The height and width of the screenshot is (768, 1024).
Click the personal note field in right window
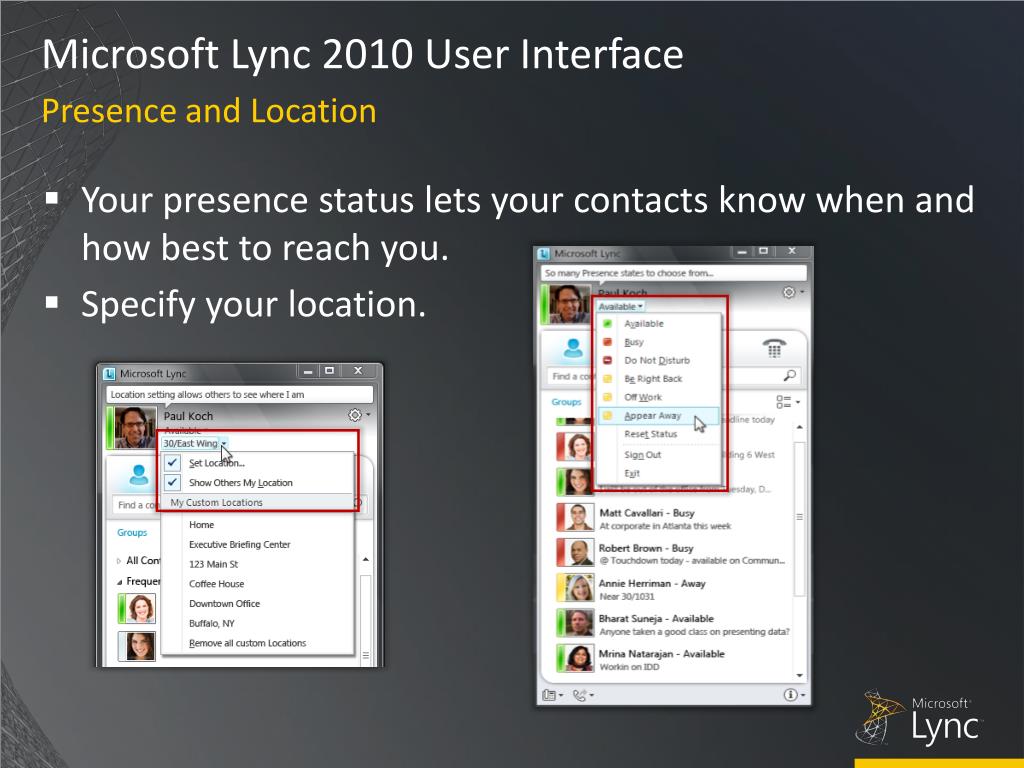pyautogui.click(x=673, y=273)
